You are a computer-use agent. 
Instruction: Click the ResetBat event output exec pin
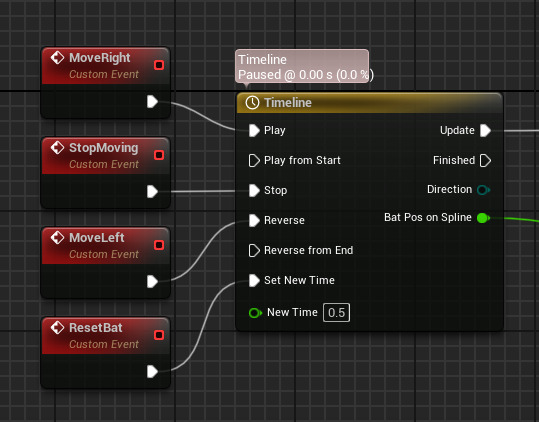tap(152, 371)
